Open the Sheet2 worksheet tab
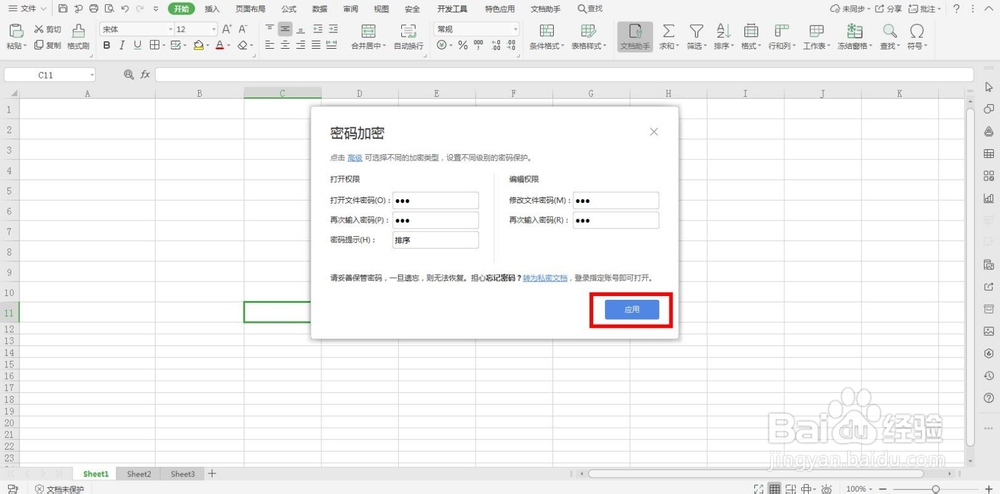 coord(139,474)
